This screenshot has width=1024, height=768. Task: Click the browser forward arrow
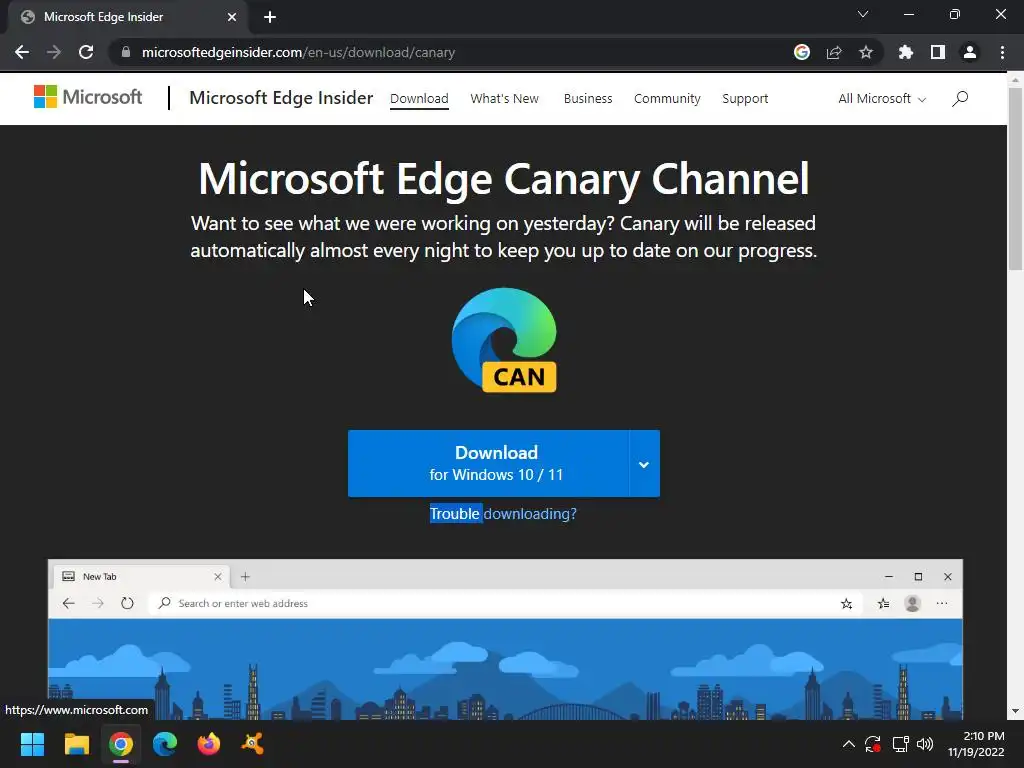(54, 52)
